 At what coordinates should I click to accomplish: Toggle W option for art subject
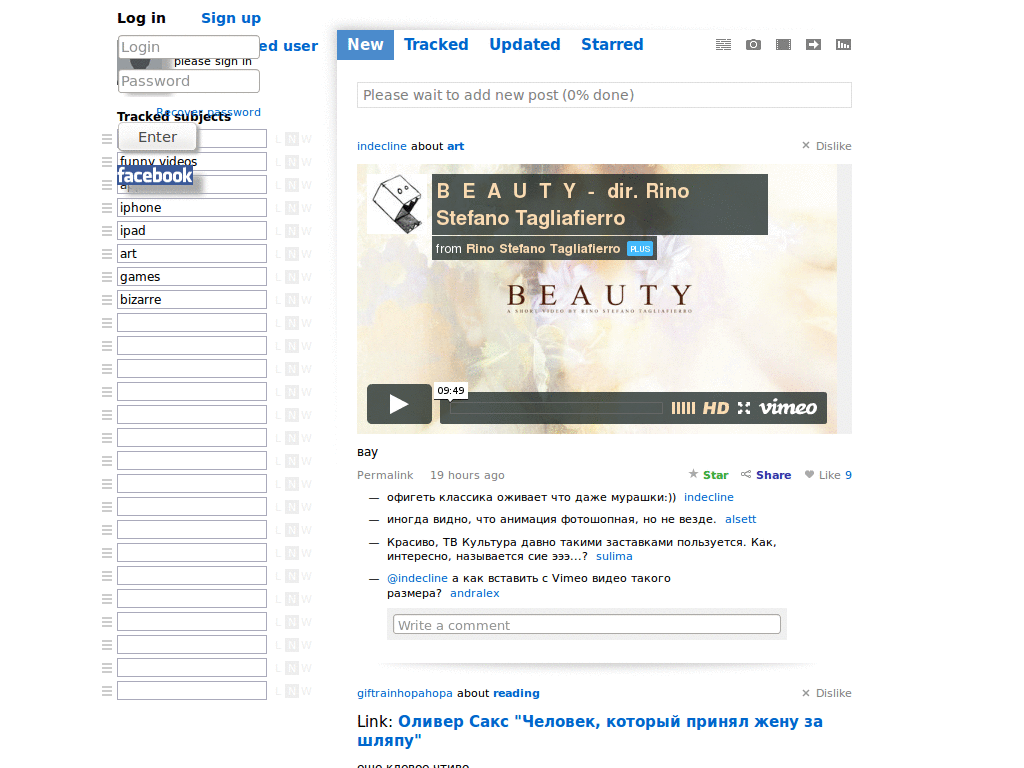pos(306,253)
